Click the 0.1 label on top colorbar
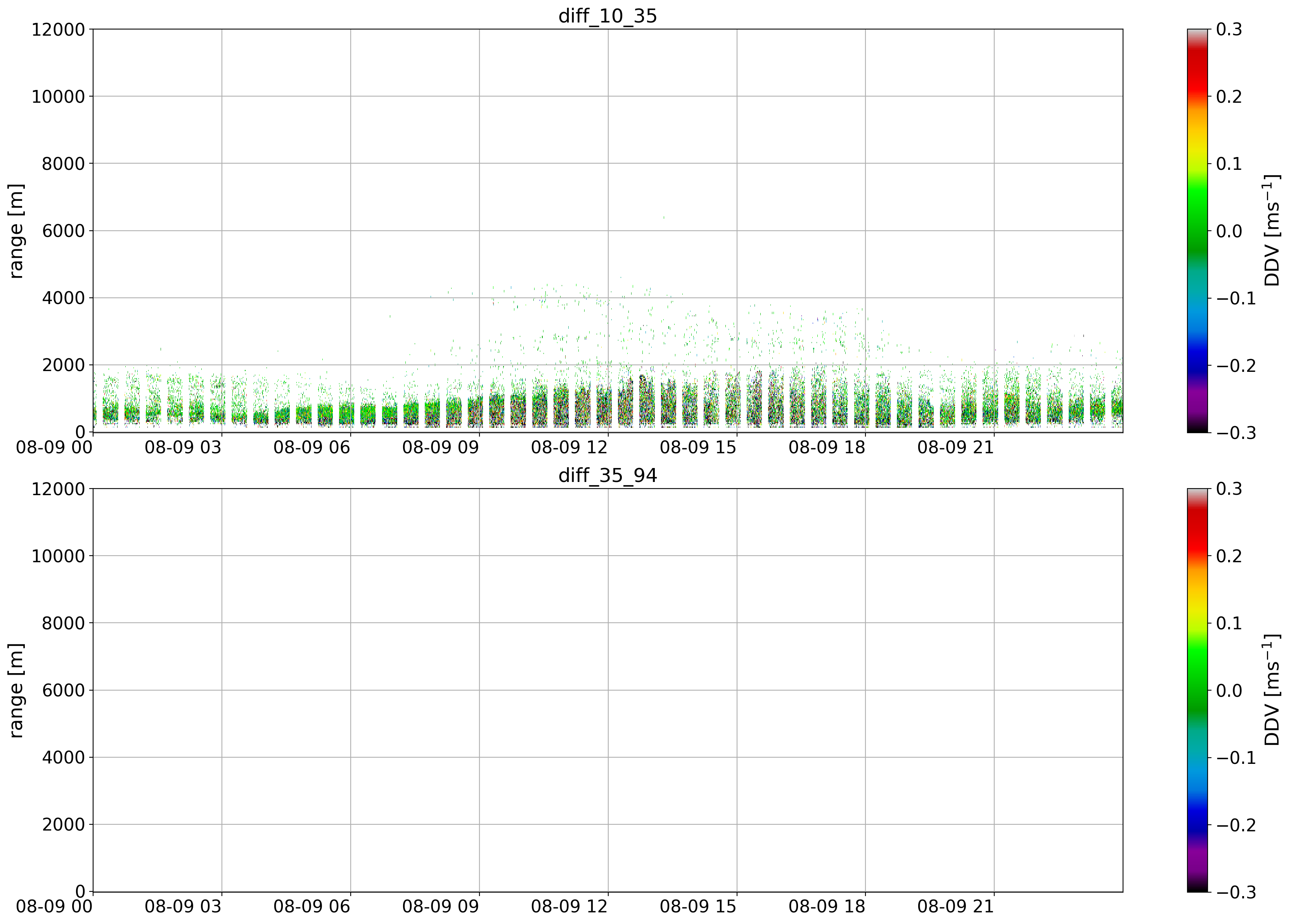Image resolution: width=1291 pixels, height=924 pixels. 1230,164
